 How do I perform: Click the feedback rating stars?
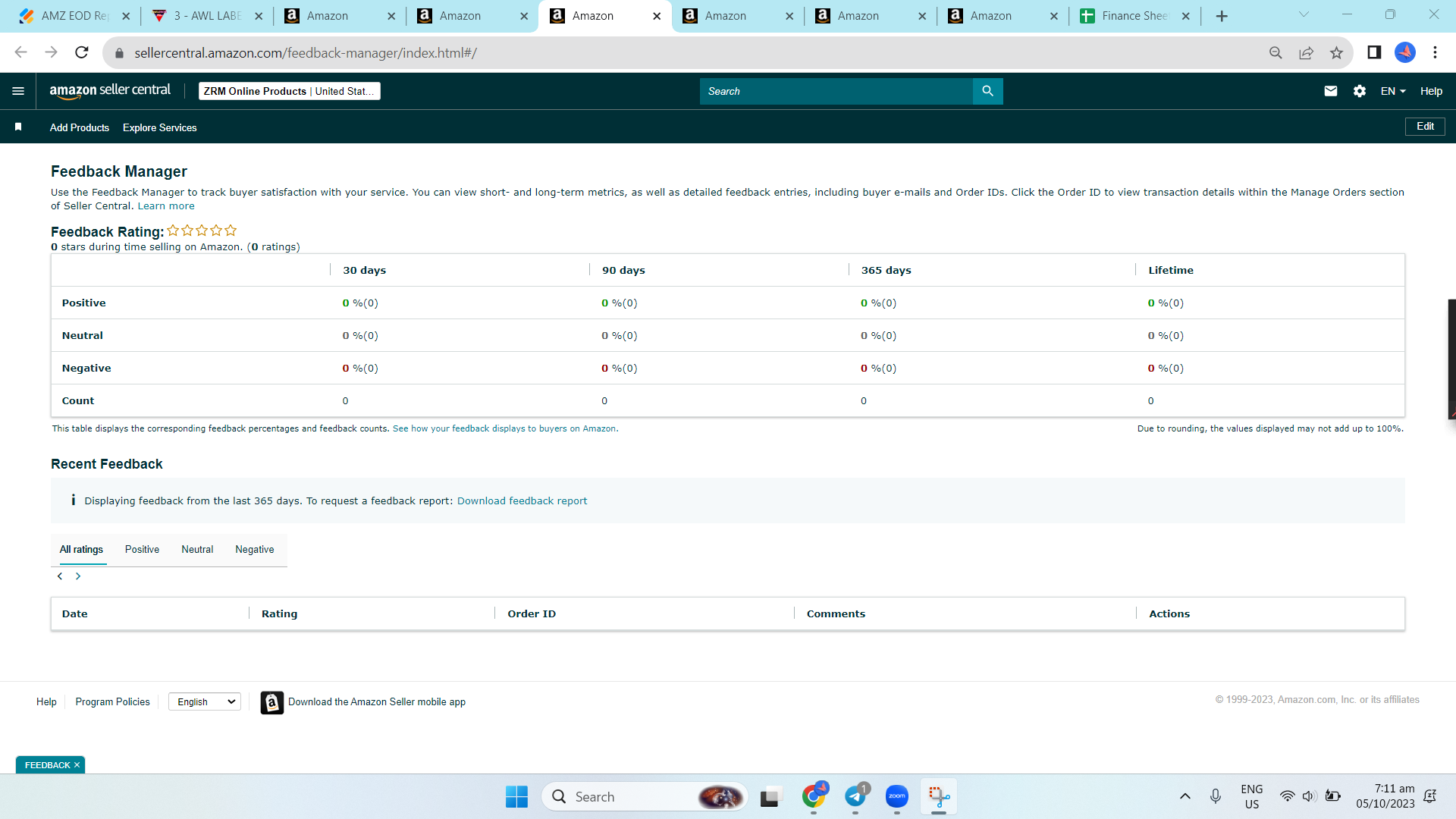[x=202, y=231]
